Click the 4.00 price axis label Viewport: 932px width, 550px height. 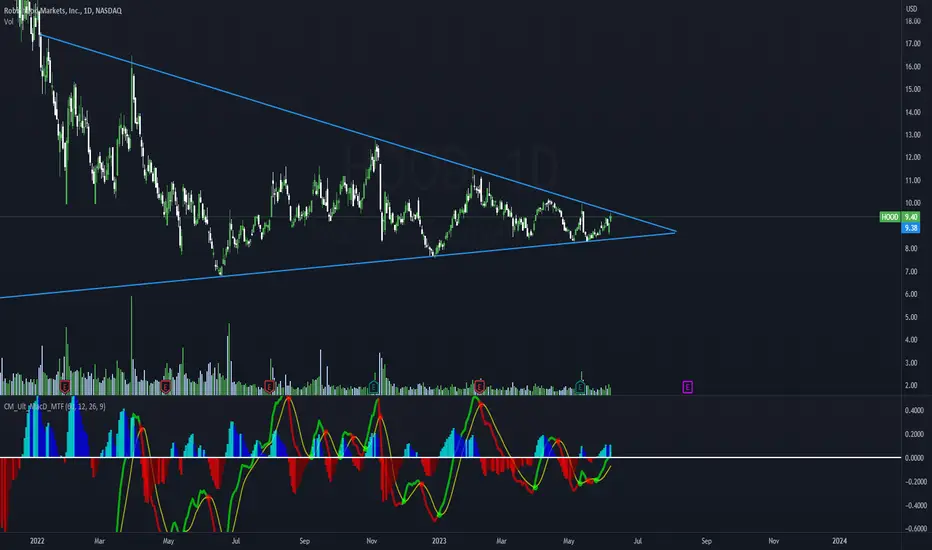click(x=911, y=340)
